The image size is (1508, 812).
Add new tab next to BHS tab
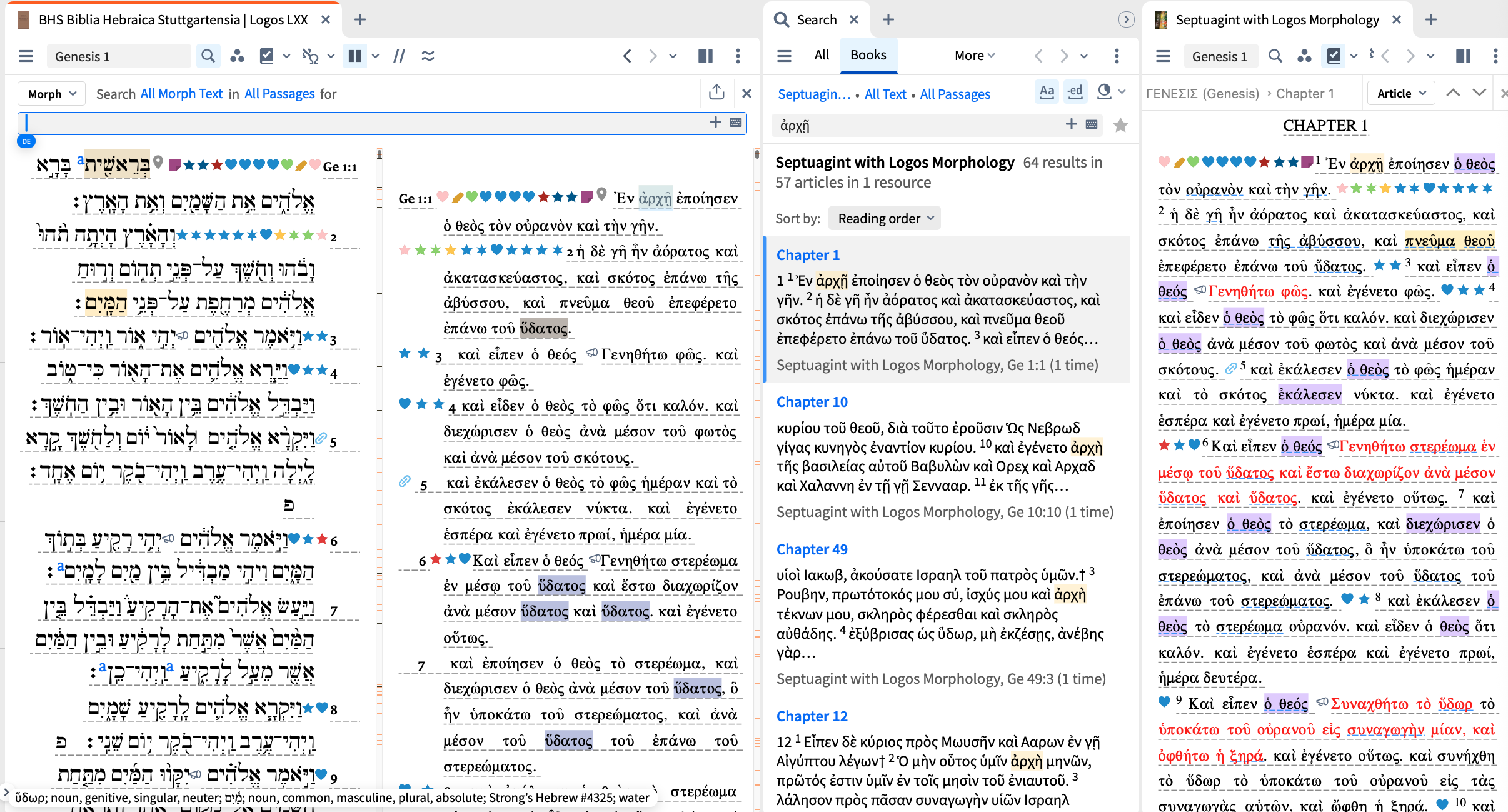[x=359, y=20]
